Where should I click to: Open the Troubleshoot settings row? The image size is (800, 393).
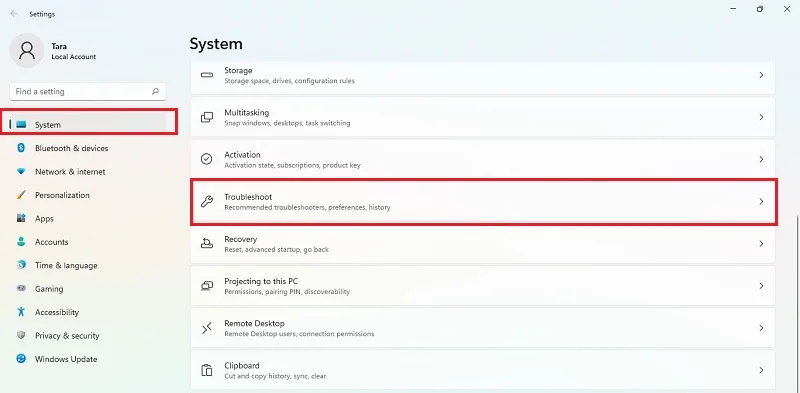pos(483,202)
